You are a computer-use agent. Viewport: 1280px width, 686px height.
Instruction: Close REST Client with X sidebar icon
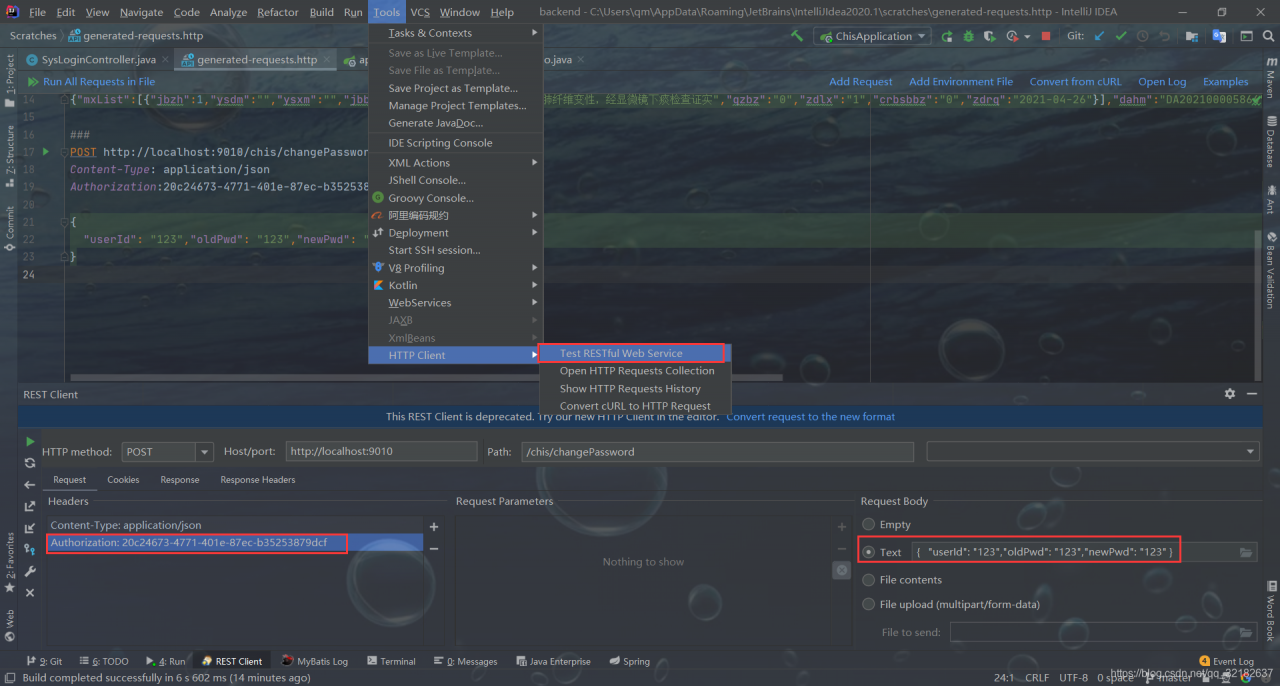tap(30, 593)
